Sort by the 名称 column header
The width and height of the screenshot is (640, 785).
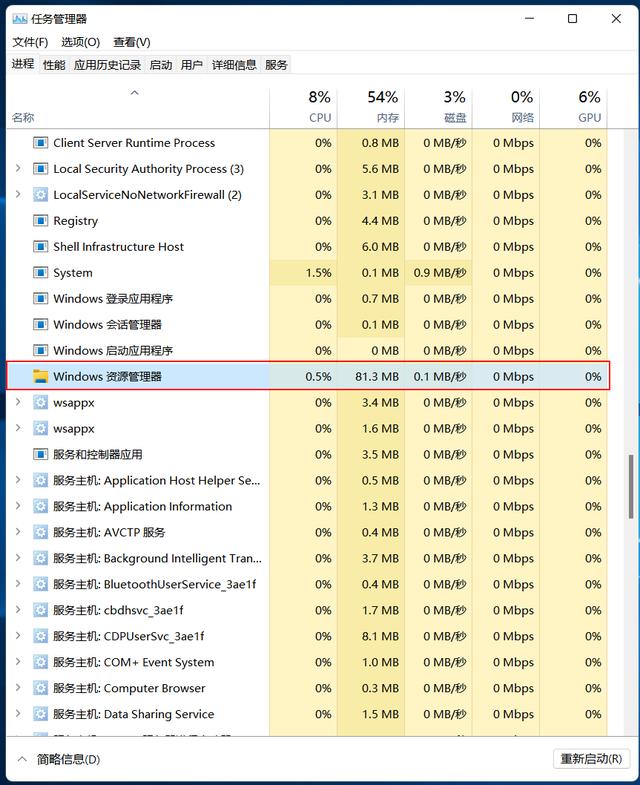[138, 108]
